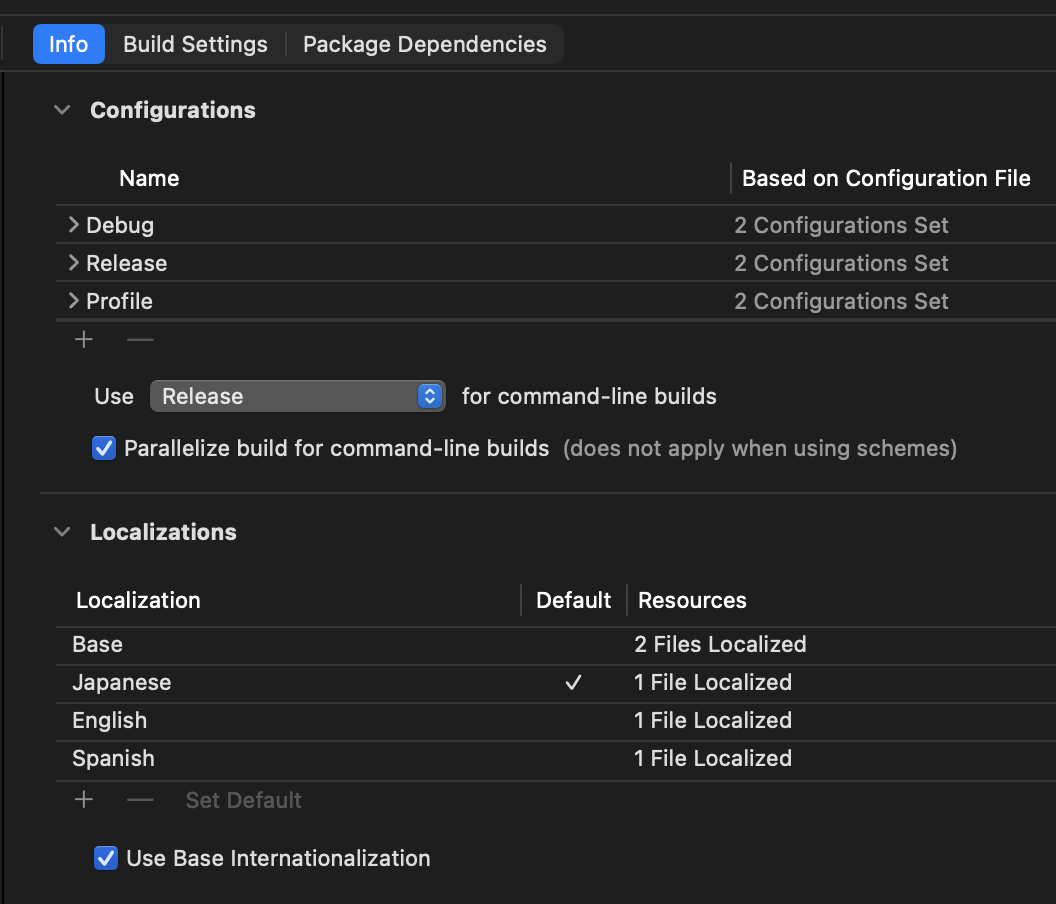This screenshot has height=904, width=1056.
Task: Collapse the Configurations section
Action: (x=63, y=111)
